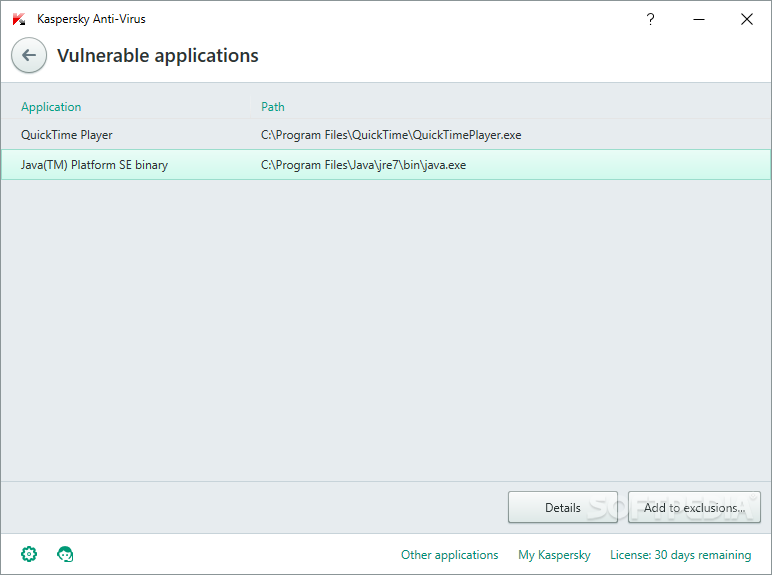772x575 pixels.
Task: Open help with the question mark
Action: pos(650,19)
